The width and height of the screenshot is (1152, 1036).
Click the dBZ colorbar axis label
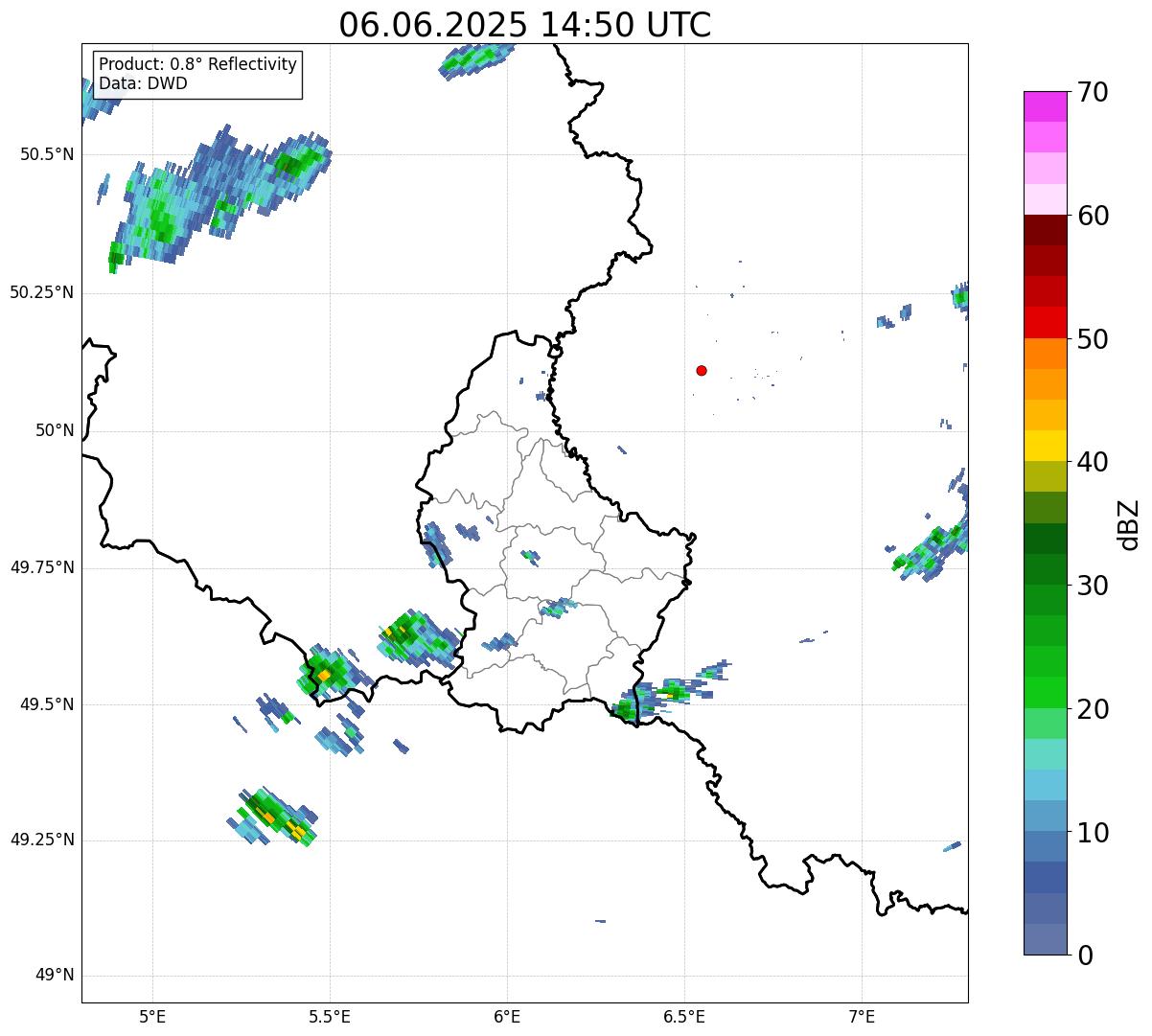pyautogui.click(x=1129, y=524)
